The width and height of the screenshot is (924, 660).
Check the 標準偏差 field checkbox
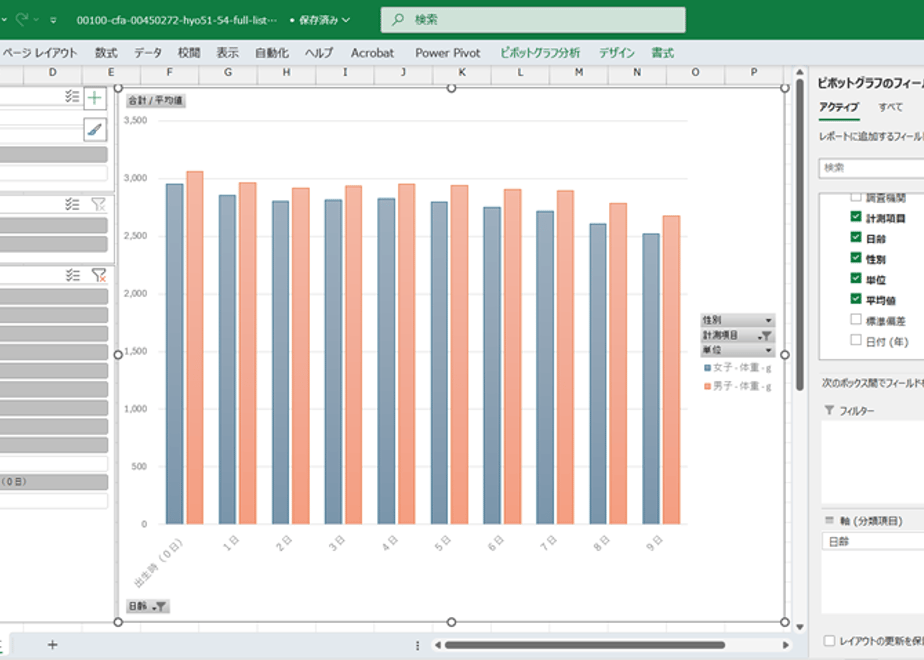[x=856, y=319]
